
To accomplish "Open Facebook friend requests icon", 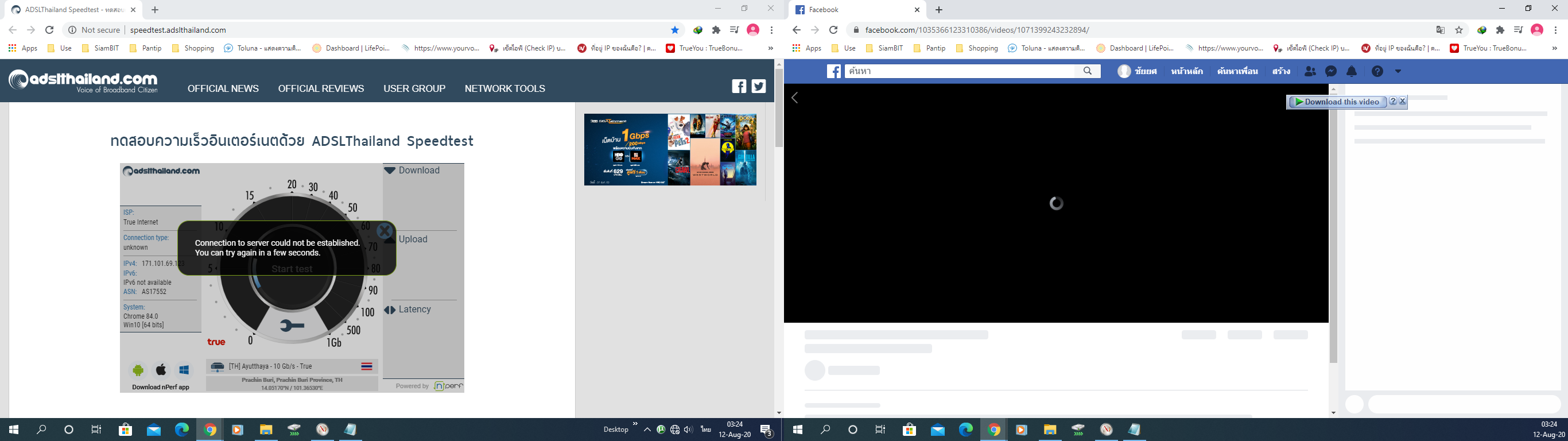I will click(1310, 71).
